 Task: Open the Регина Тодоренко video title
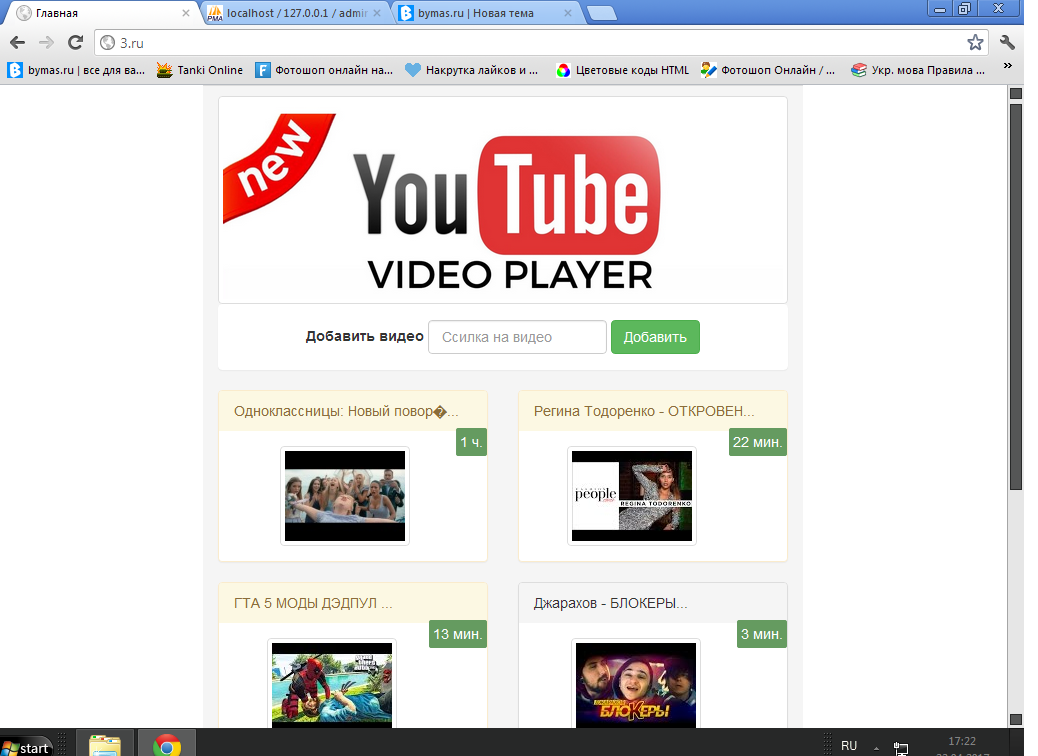click(x=644, y=411)
